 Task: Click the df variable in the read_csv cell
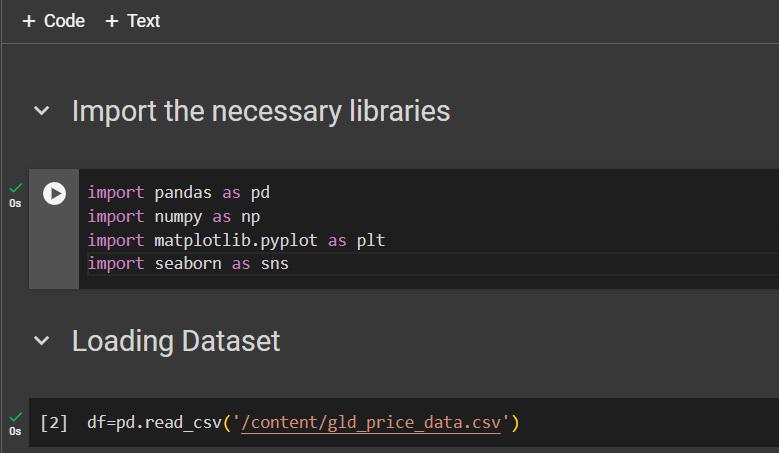tap(96, 423)
